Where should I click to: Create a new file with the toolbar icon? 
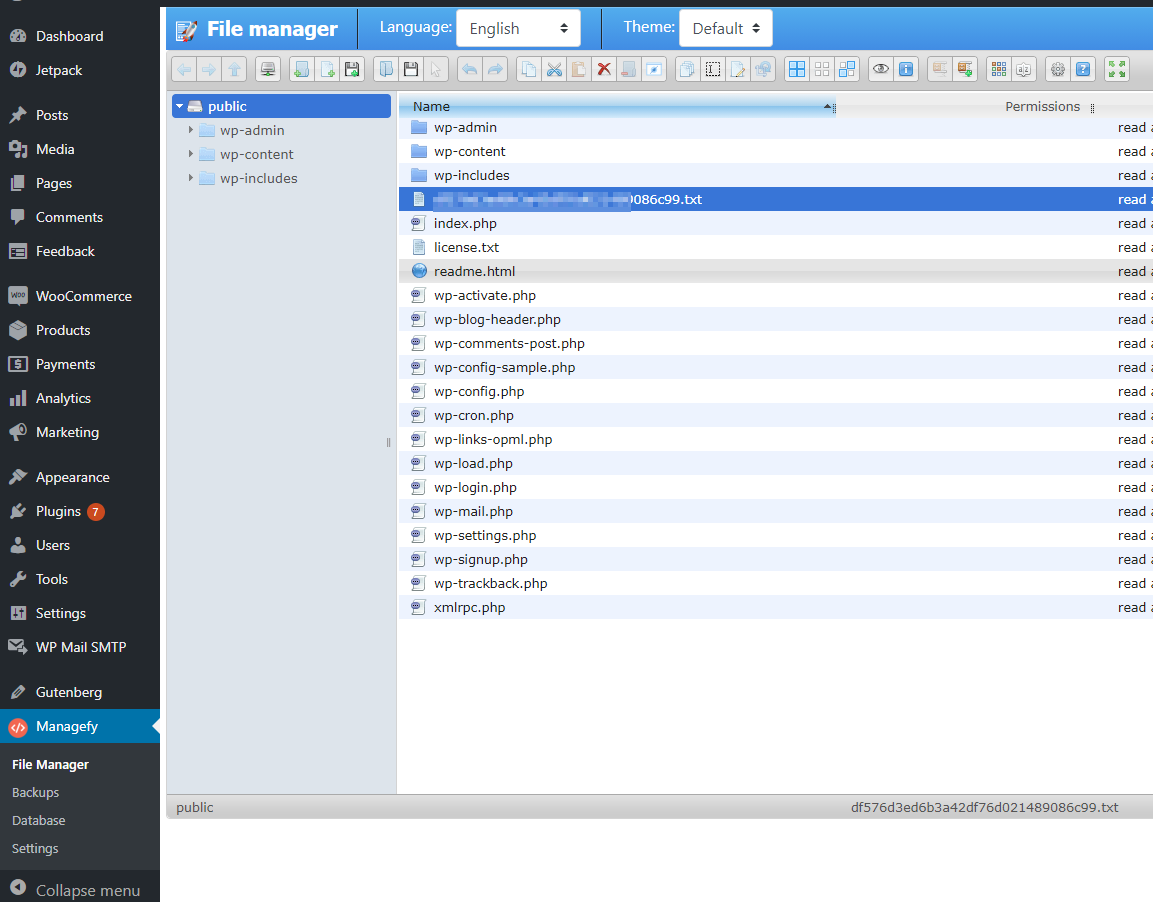tap(326, 70)
